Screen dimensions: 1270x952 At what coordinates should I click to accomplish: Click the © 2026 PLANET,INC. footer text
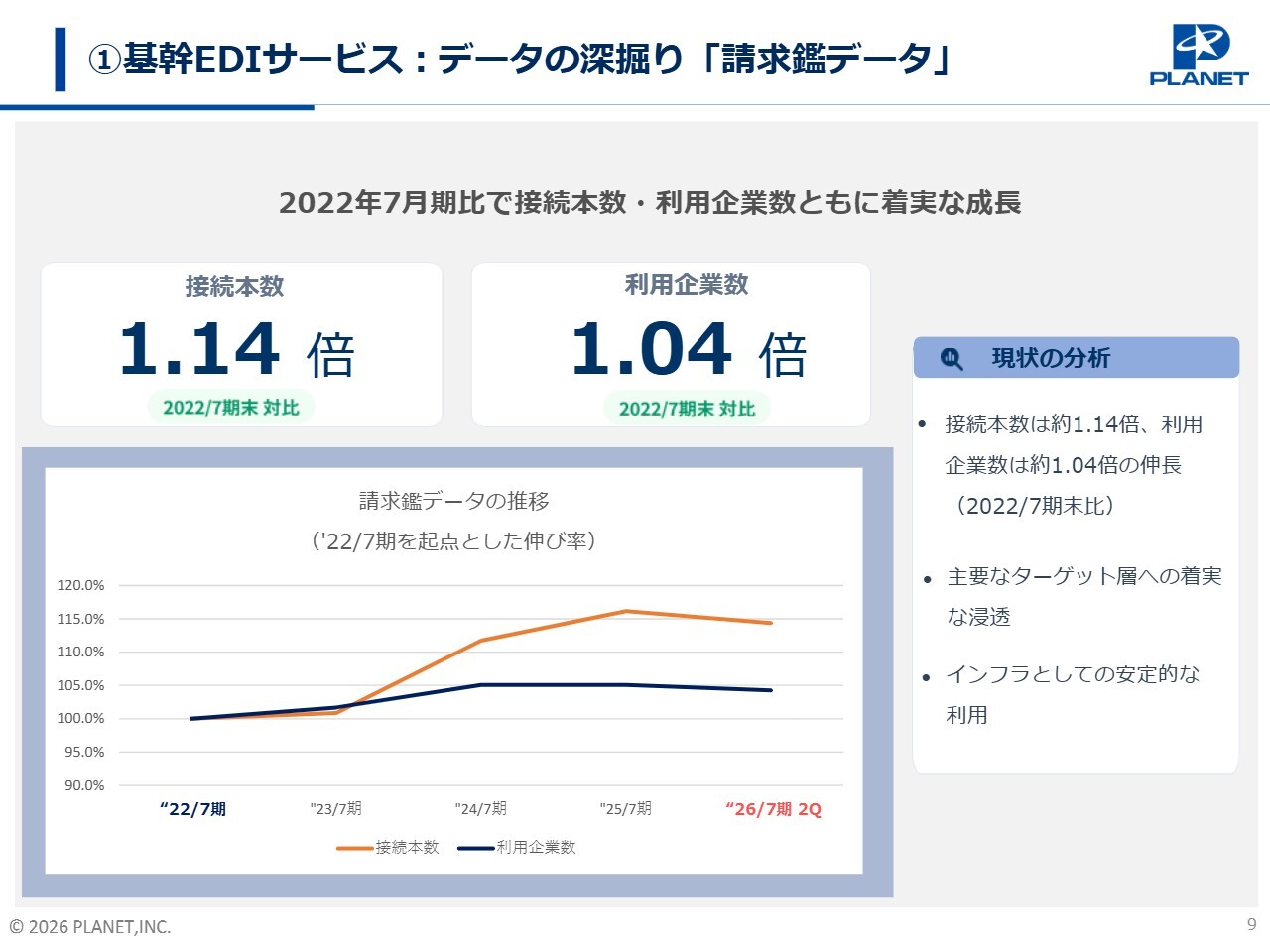tap(90, 927)
